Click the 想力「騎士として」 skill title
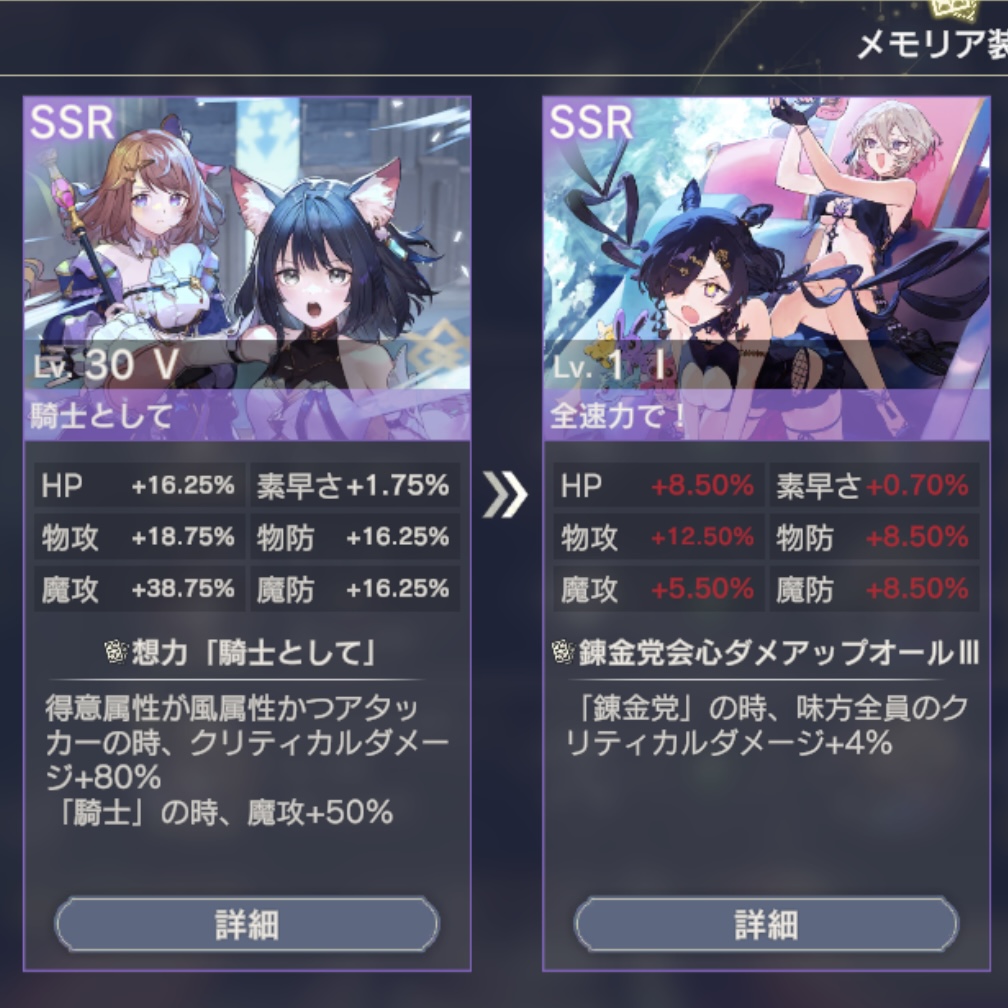The height and width of the screenshot is (1008, 1008). pos(253,652)
